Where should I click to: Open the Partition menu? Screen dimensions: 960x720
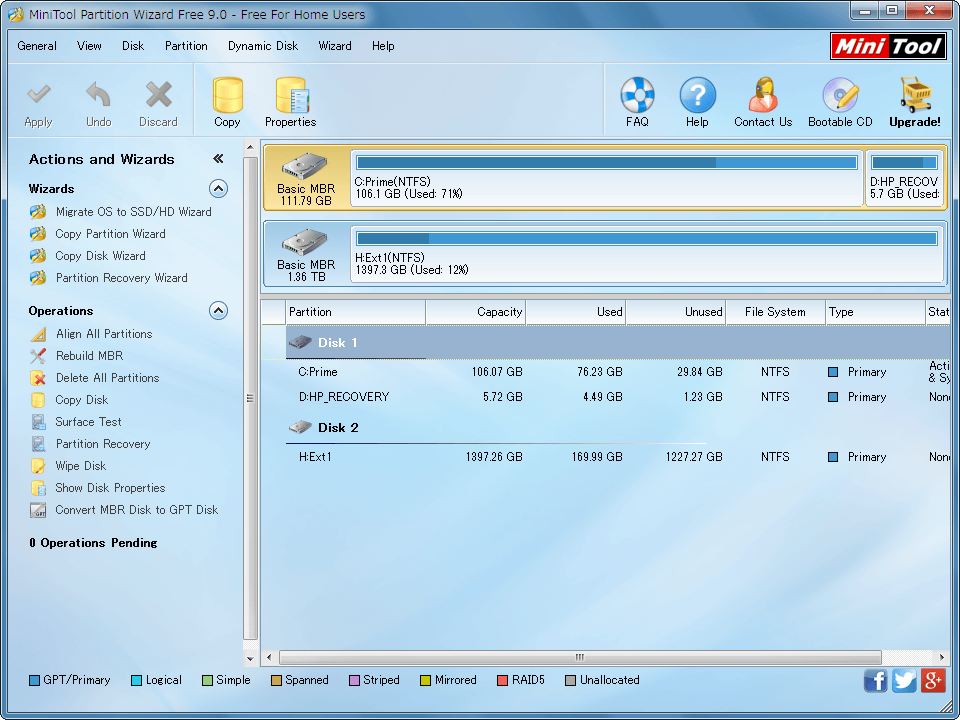186,46
